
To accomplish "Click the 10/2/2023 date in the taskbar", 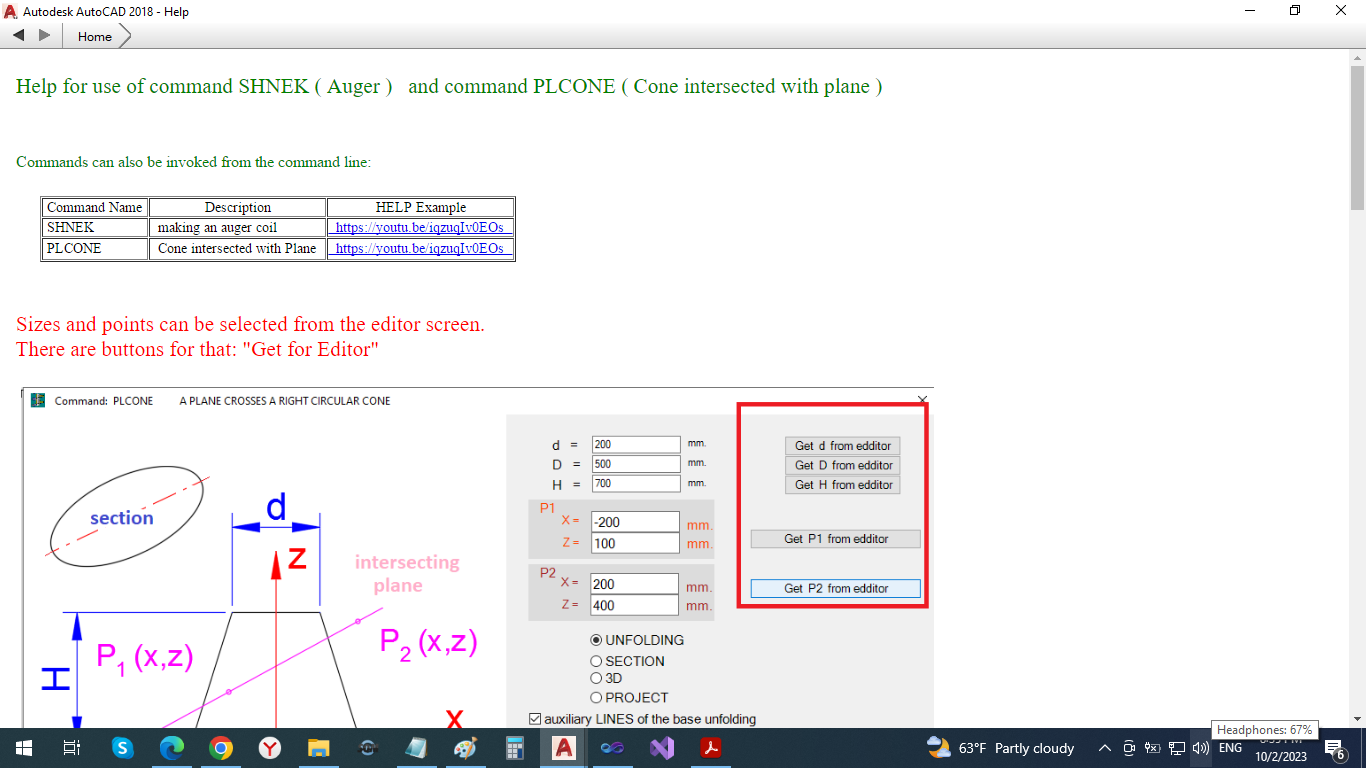I will click(x=1281, y=757).
